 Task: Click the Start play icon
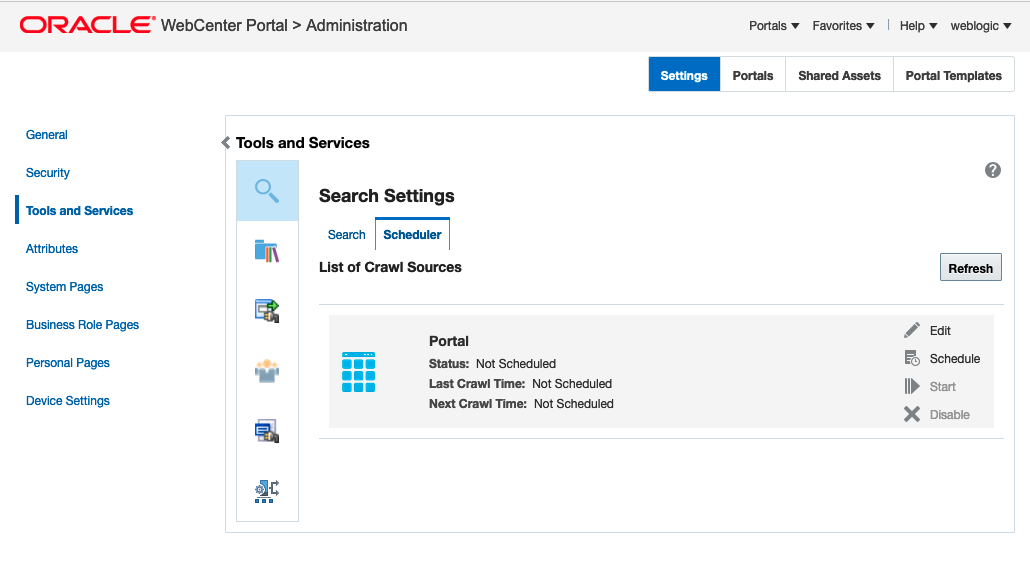tap(912, 386)
